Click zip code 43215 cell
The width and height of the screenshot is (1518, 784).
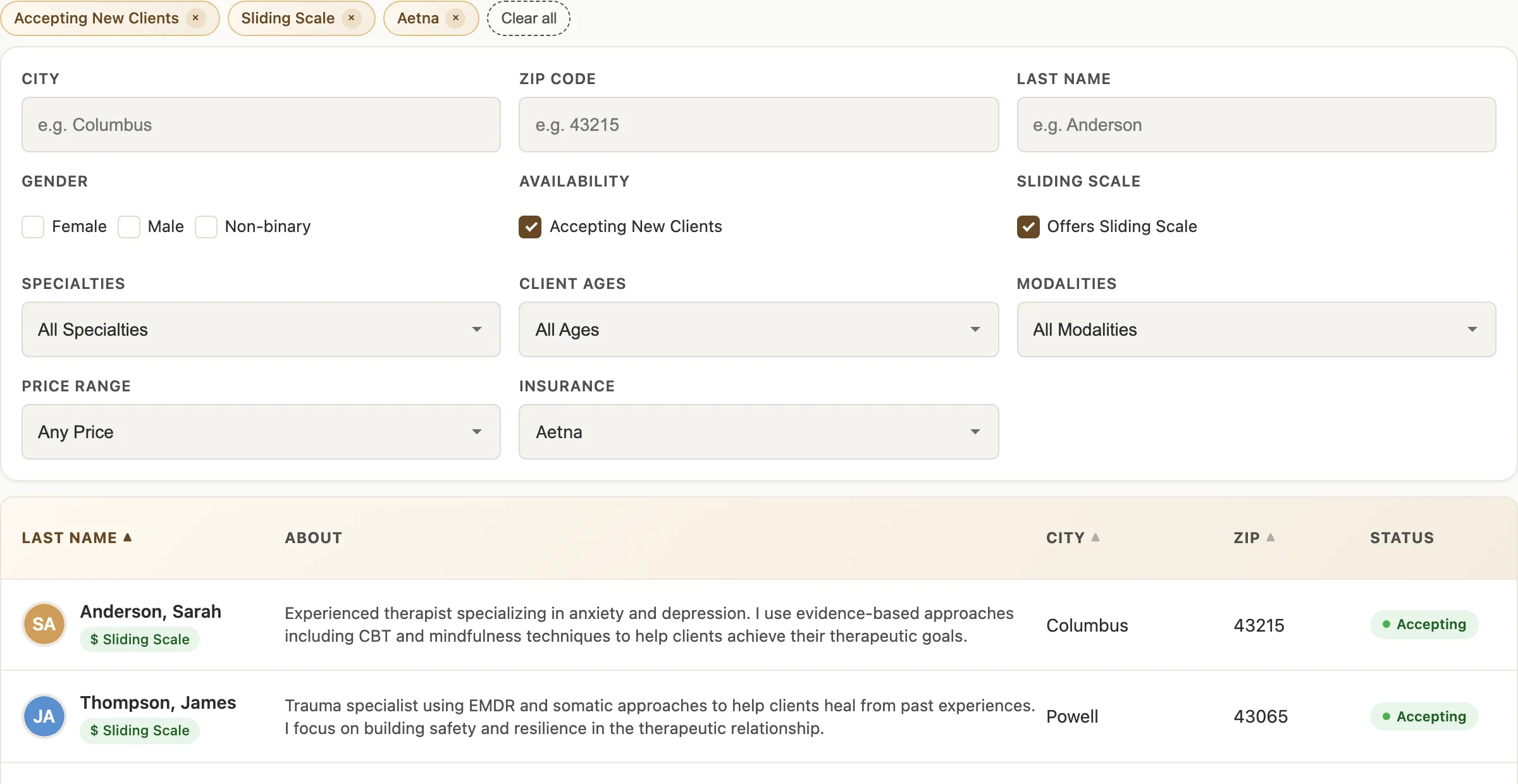[1259, 625]
